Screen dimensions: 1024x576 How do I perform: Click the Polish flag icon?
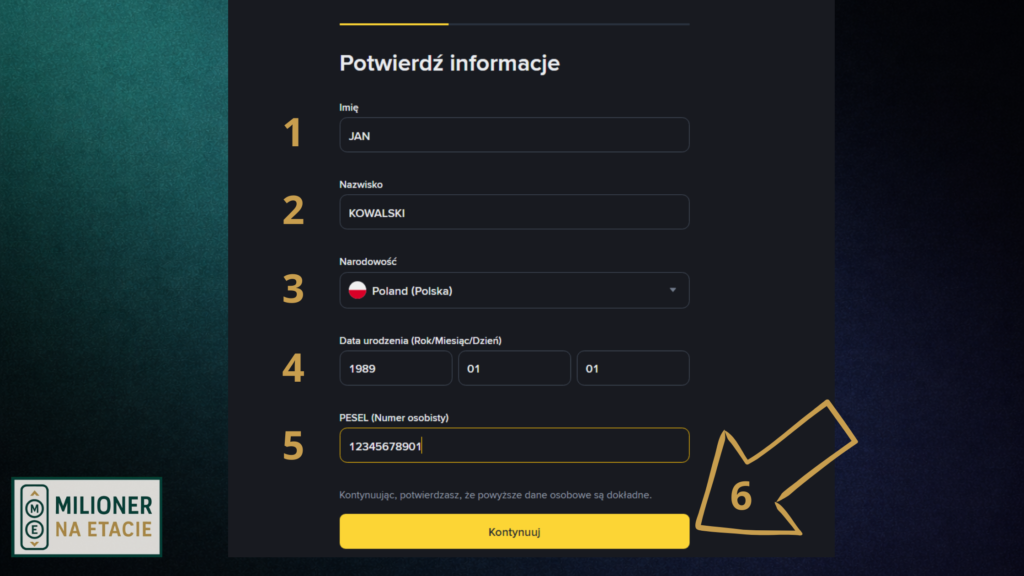pos(357,290)
